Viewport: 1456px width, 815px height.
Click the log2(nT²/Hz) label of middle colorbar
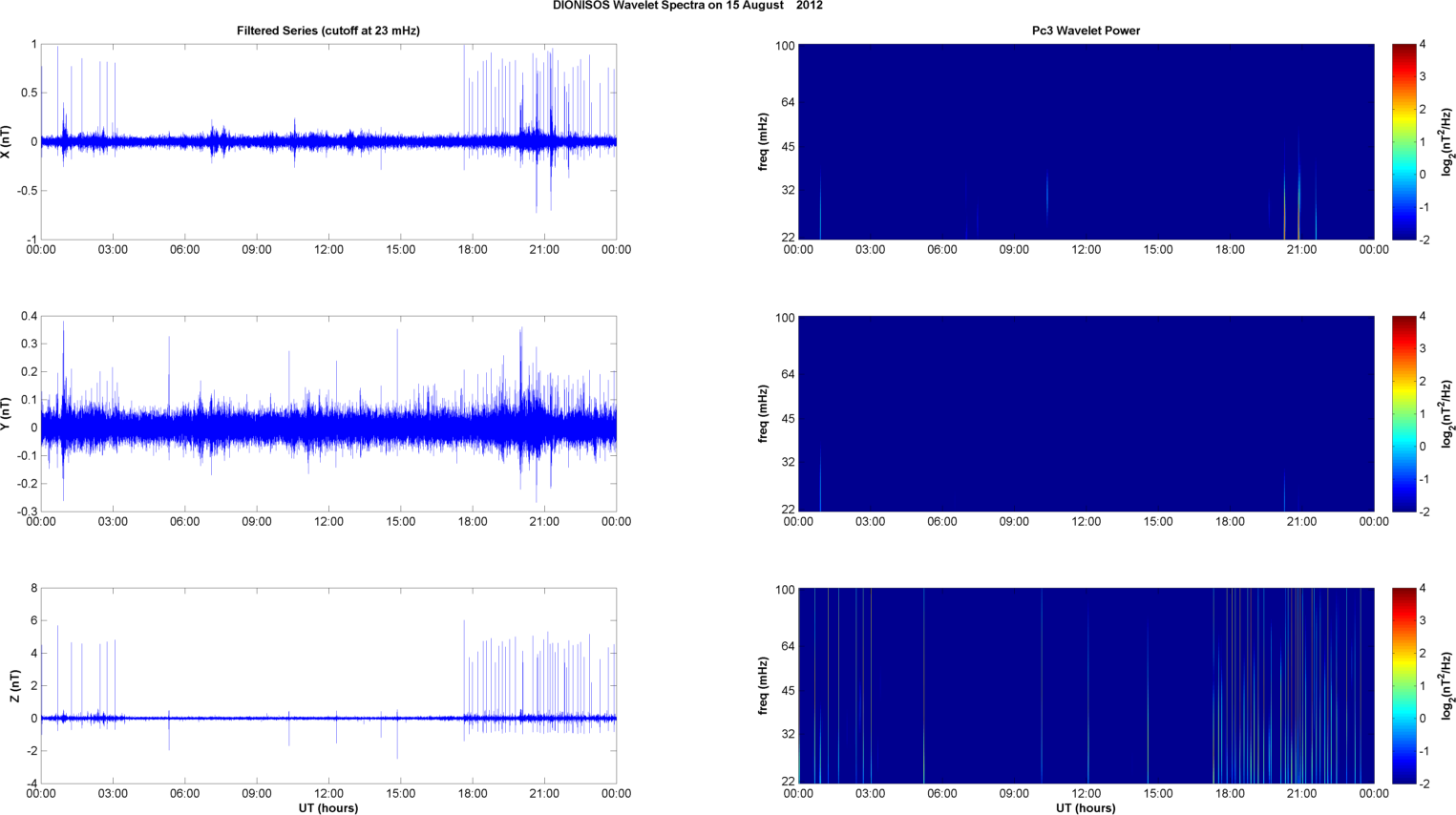pos(1446,413)
